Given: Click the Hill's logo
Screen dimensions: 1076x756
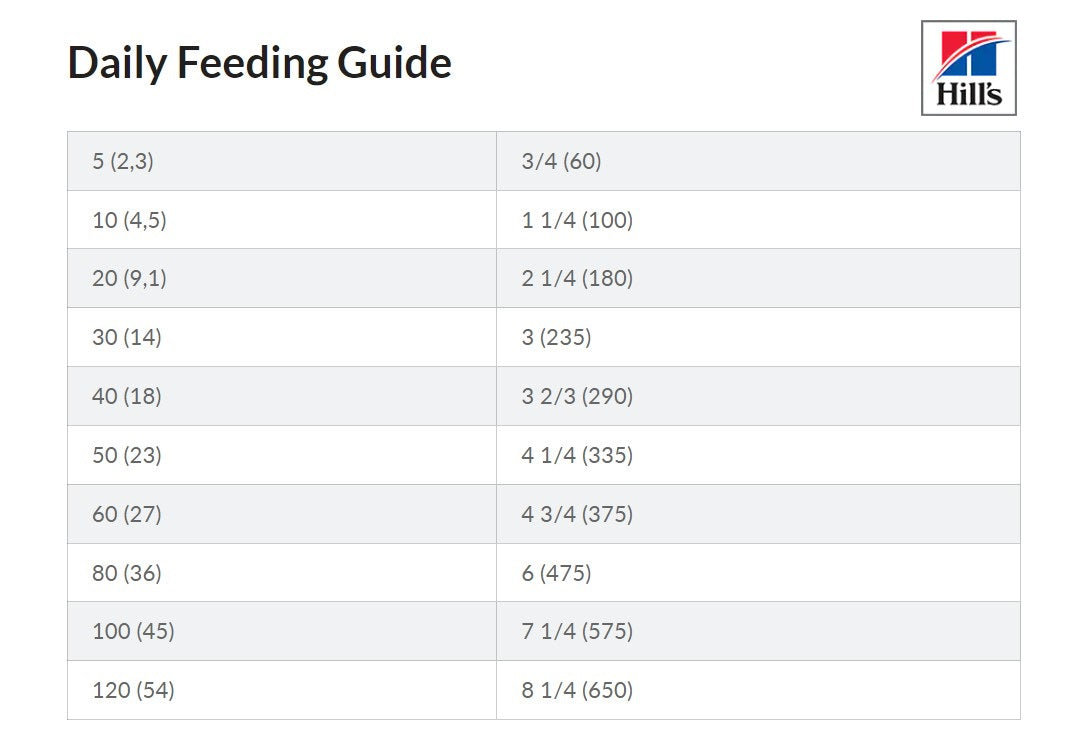Looking at the screenshot, I should pos(968,68).
